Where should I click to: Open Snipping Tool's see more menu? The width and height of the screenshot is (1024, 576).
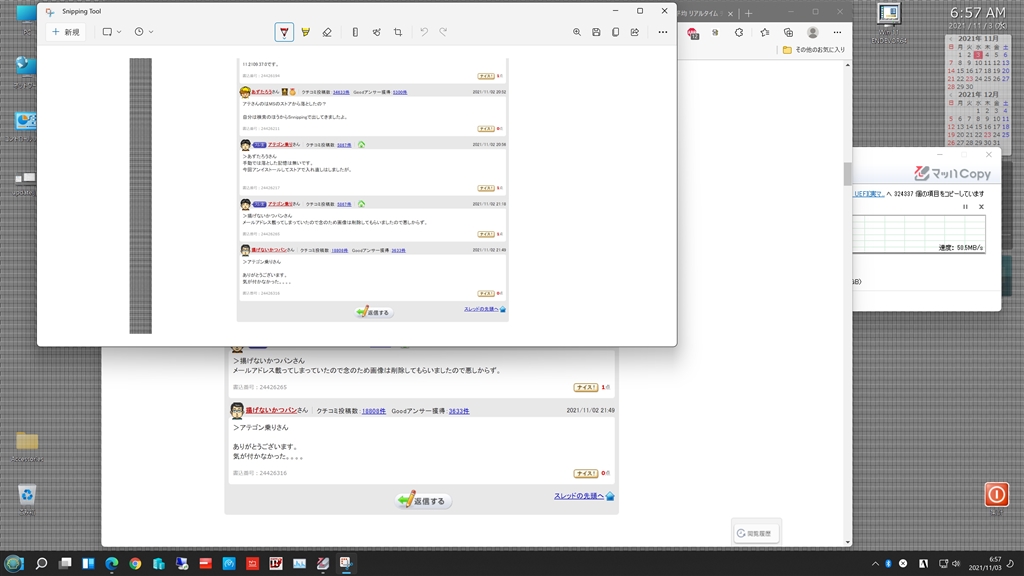point(663,32)
